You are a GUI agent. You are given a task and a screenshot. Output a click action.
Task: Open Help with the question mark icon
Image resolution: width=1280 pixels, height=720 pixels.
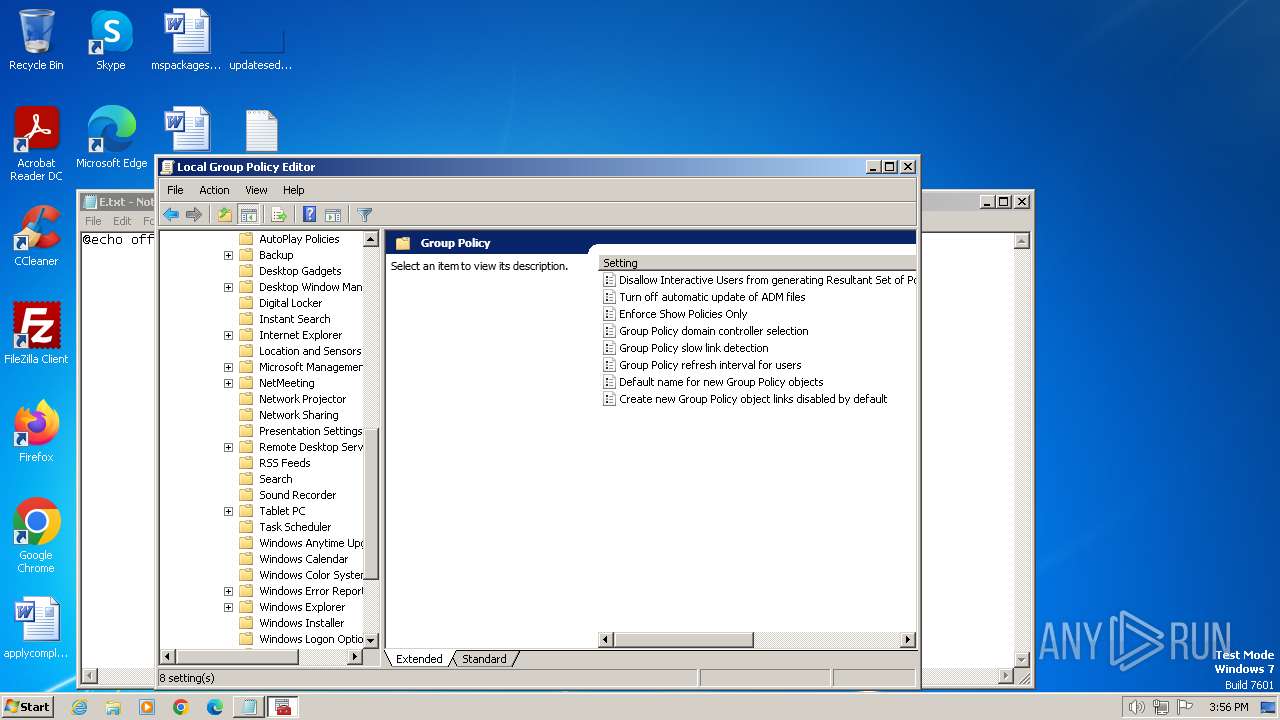(310, 215)
